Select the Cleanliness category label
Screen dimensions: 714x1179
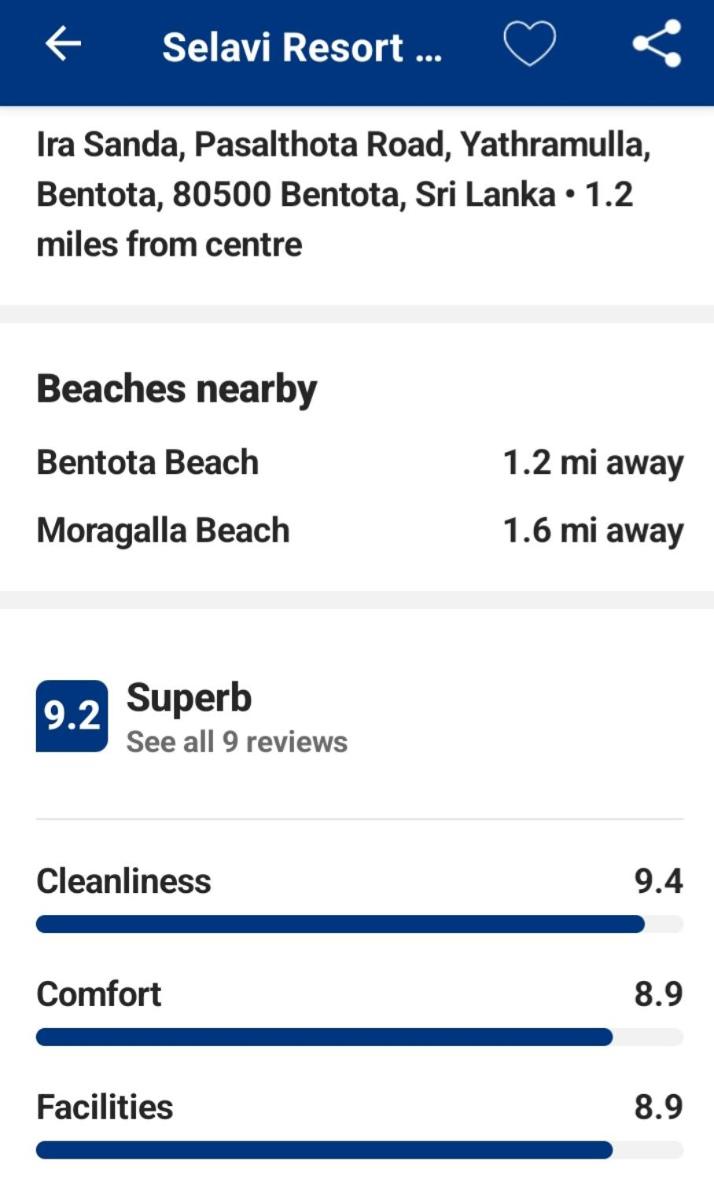124,881
